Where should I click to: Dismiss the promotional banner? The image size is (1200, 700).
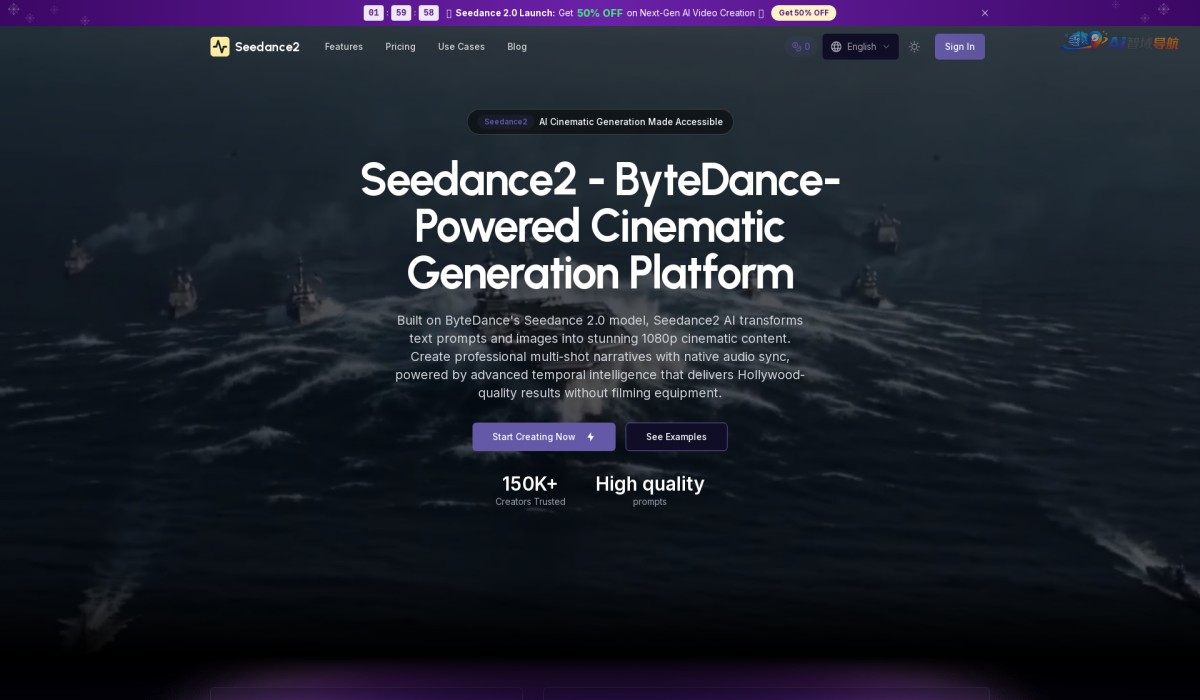(x=984, y=13)
